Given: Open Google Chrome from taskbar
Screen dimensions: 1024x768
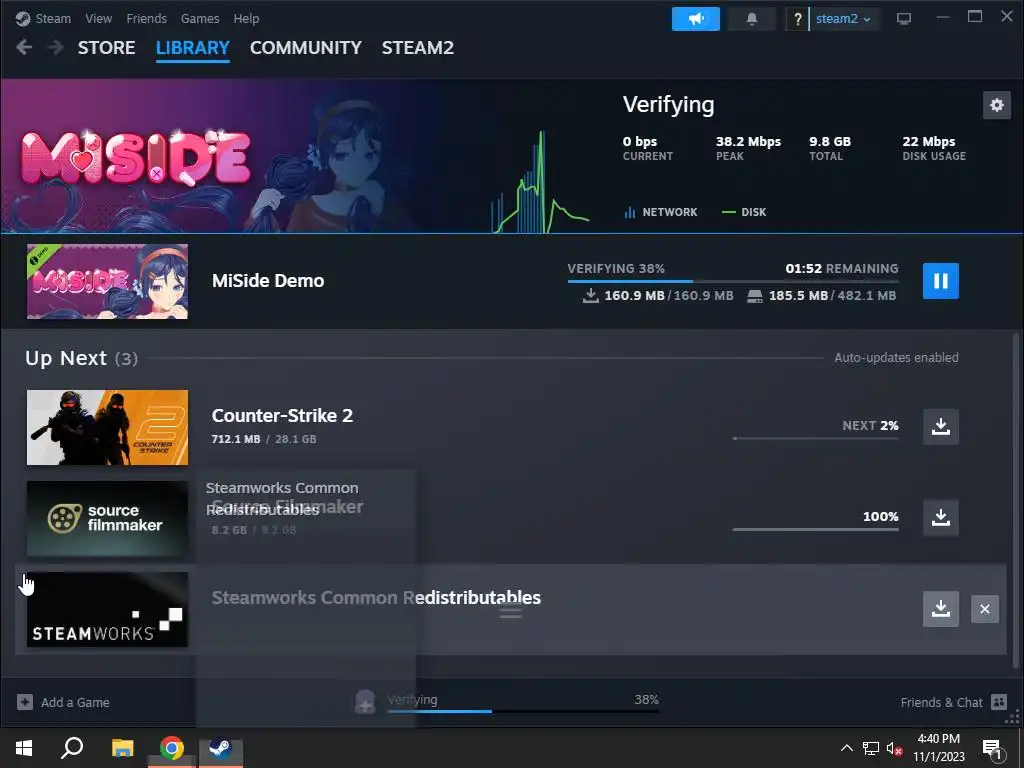Looking at the screenshot, I should pos(172,748).
